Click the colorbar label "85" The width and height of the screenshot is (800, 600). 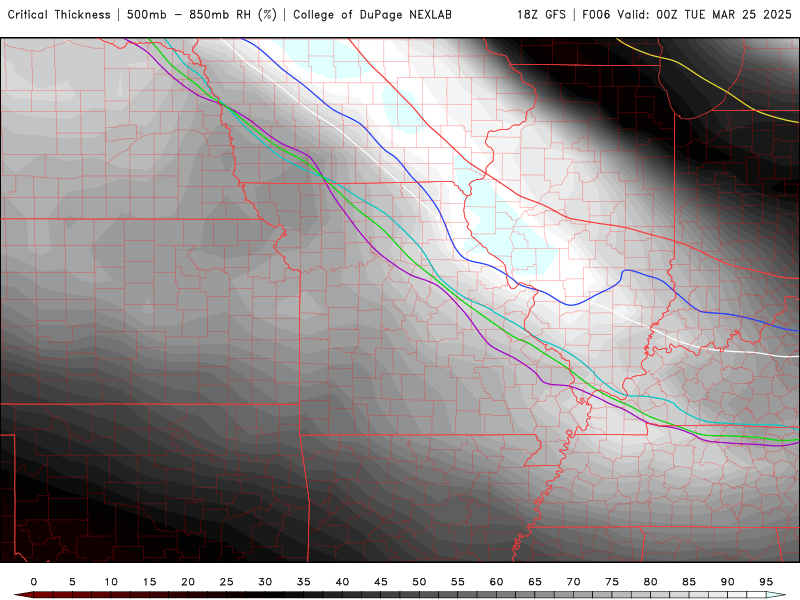point(689,582)
